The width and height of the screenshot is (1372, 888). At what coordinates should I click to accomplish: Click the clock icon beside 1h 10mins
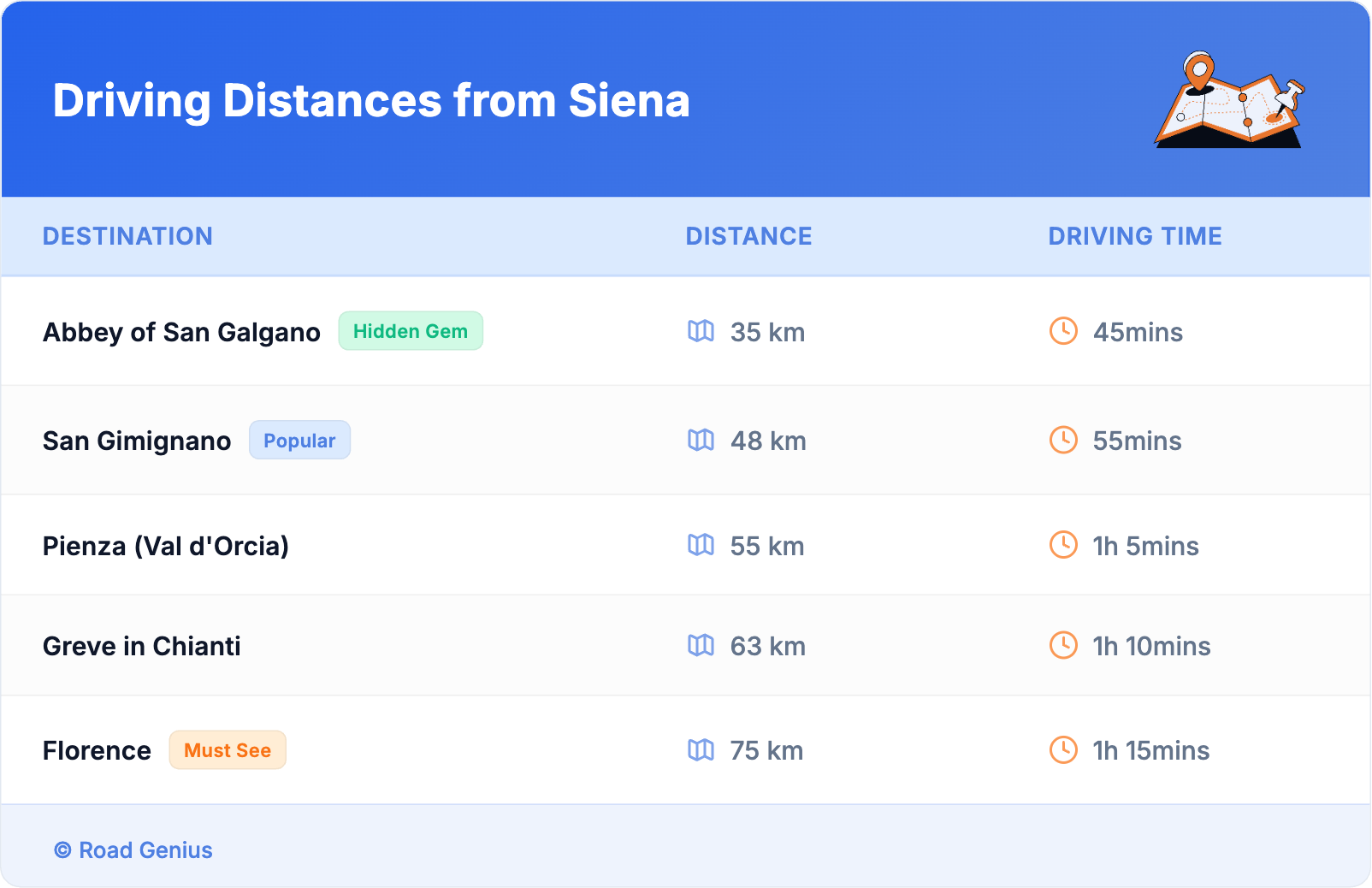tap(1063, 645)
